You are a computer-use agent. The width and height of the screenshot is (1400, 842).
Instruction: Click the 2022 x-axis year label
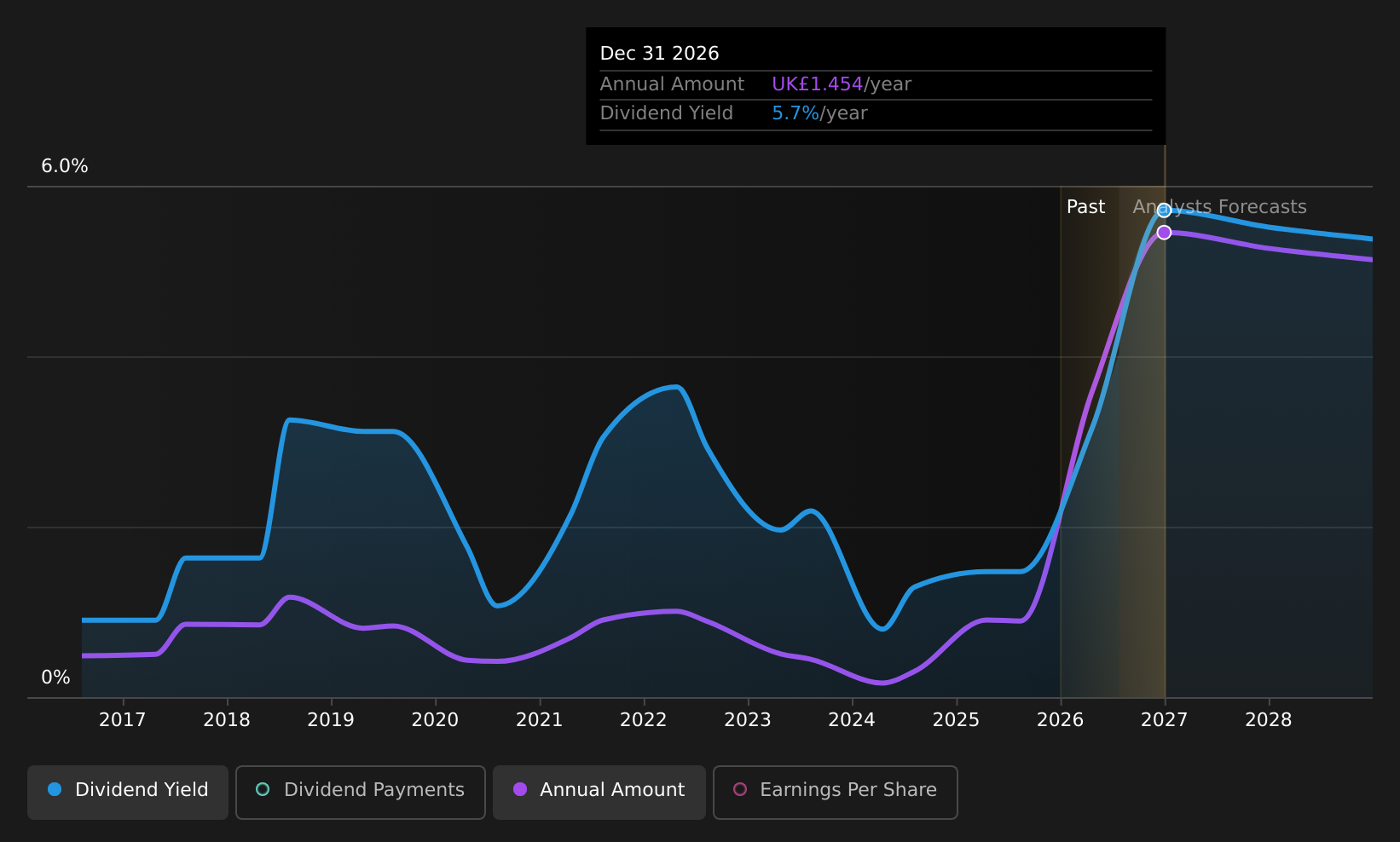(x=643, y=720)
